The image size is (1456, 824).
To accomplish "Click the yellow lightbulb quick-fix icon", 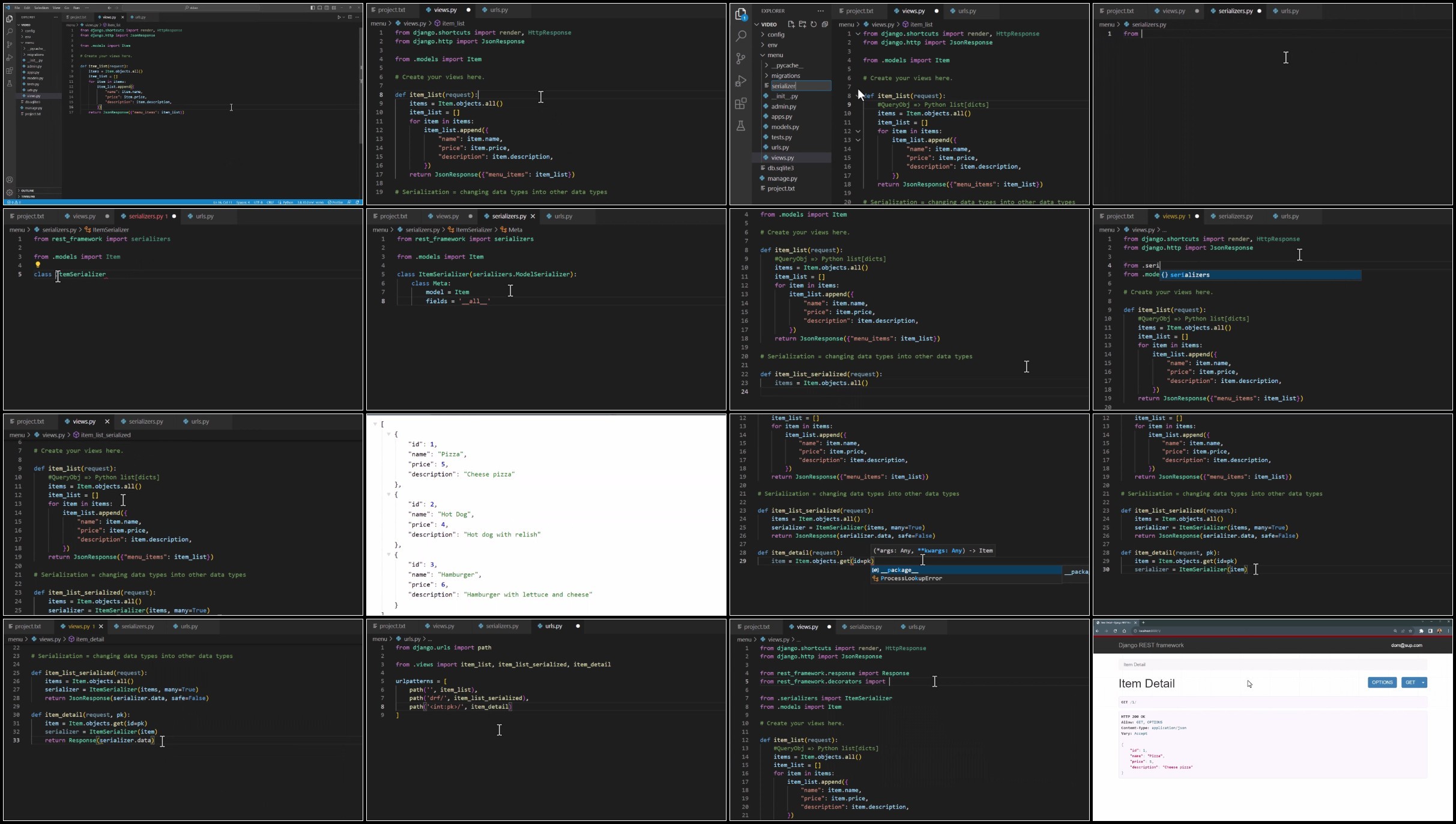I will click(x=37, y=265).
